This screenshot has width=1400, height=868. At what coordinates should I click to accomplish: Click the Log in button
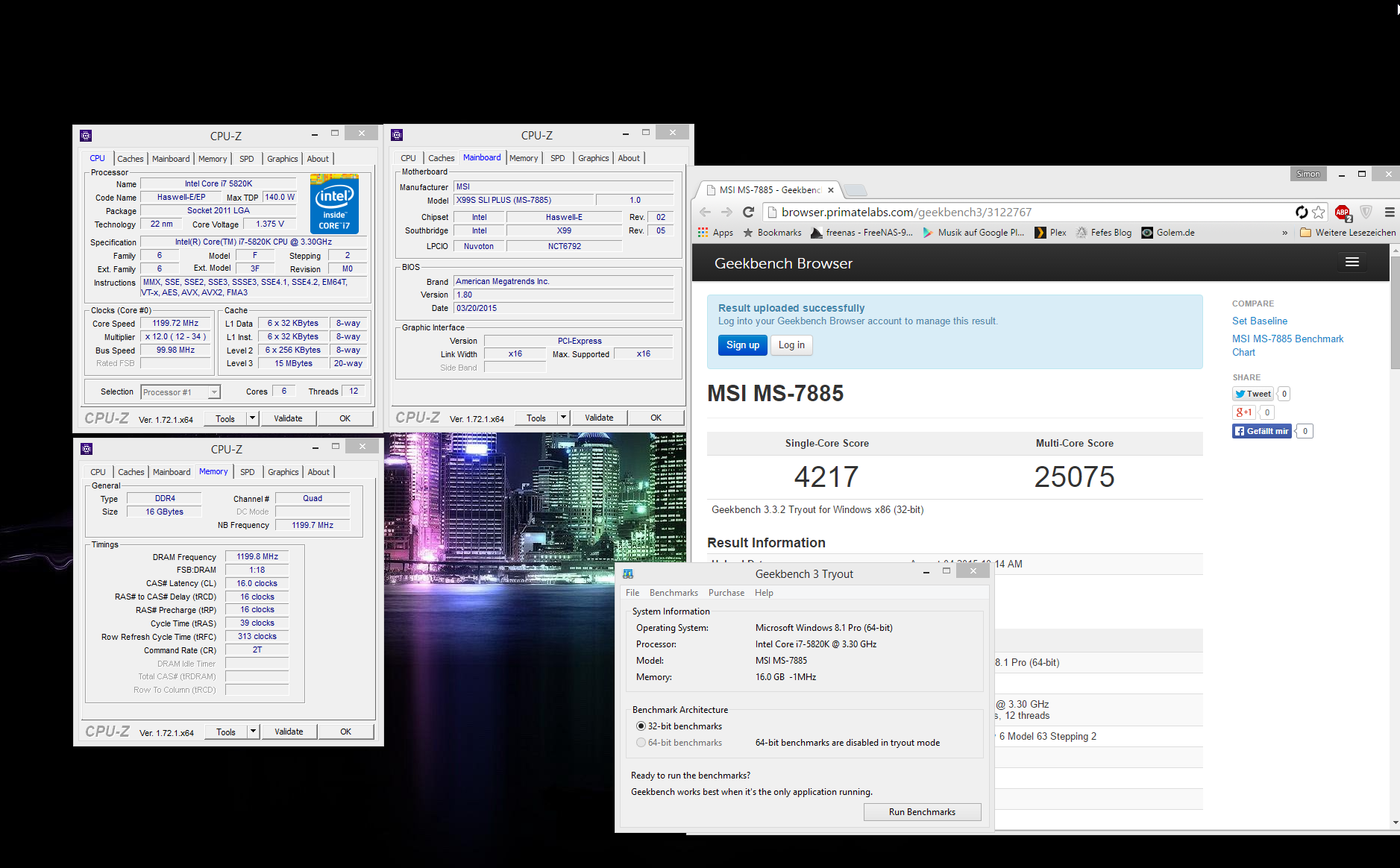(791, 345)
